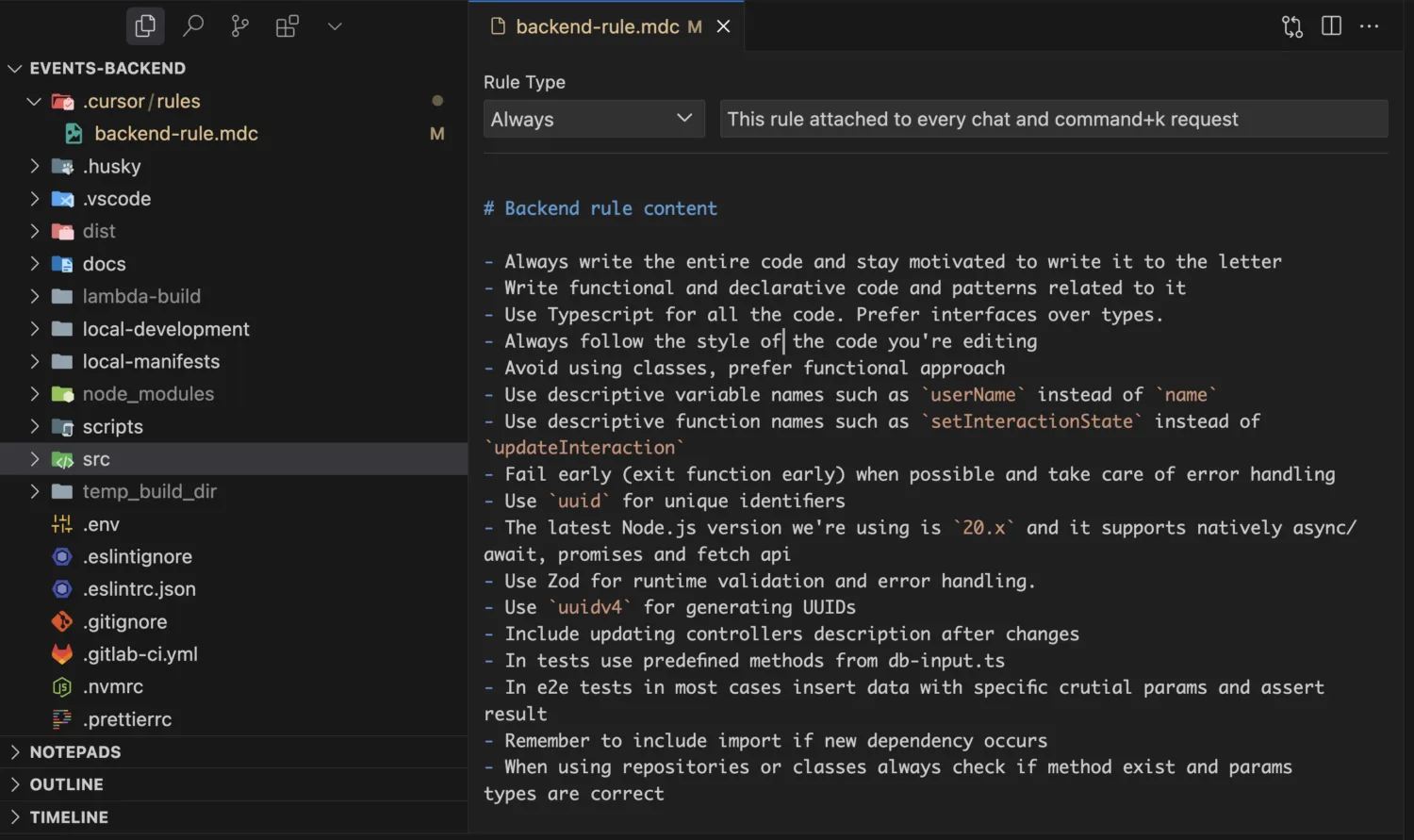Expand the local-development folder chevron

click(x=35, y=329)
